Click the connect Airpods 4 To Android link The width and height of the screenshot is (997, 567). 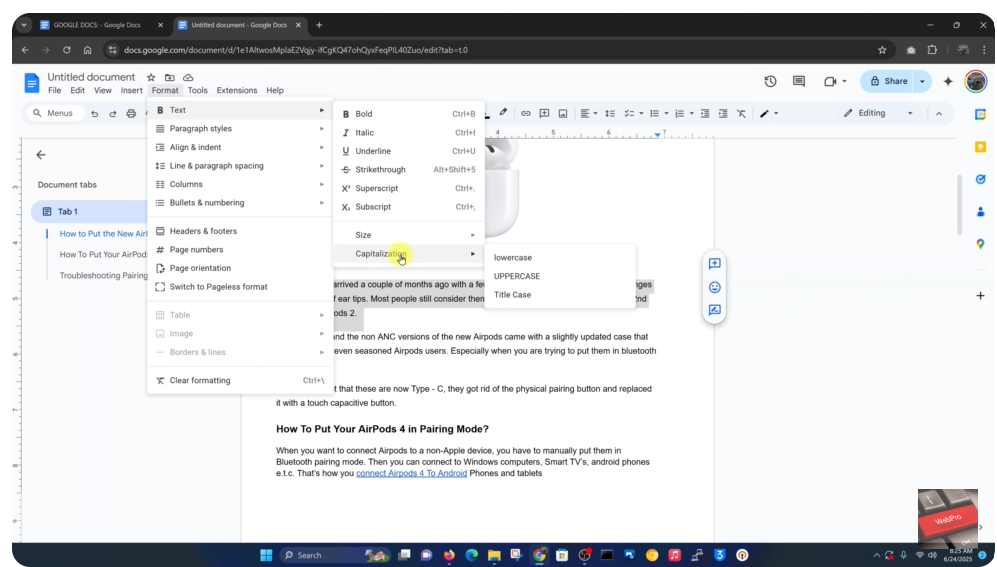(411, 473)
